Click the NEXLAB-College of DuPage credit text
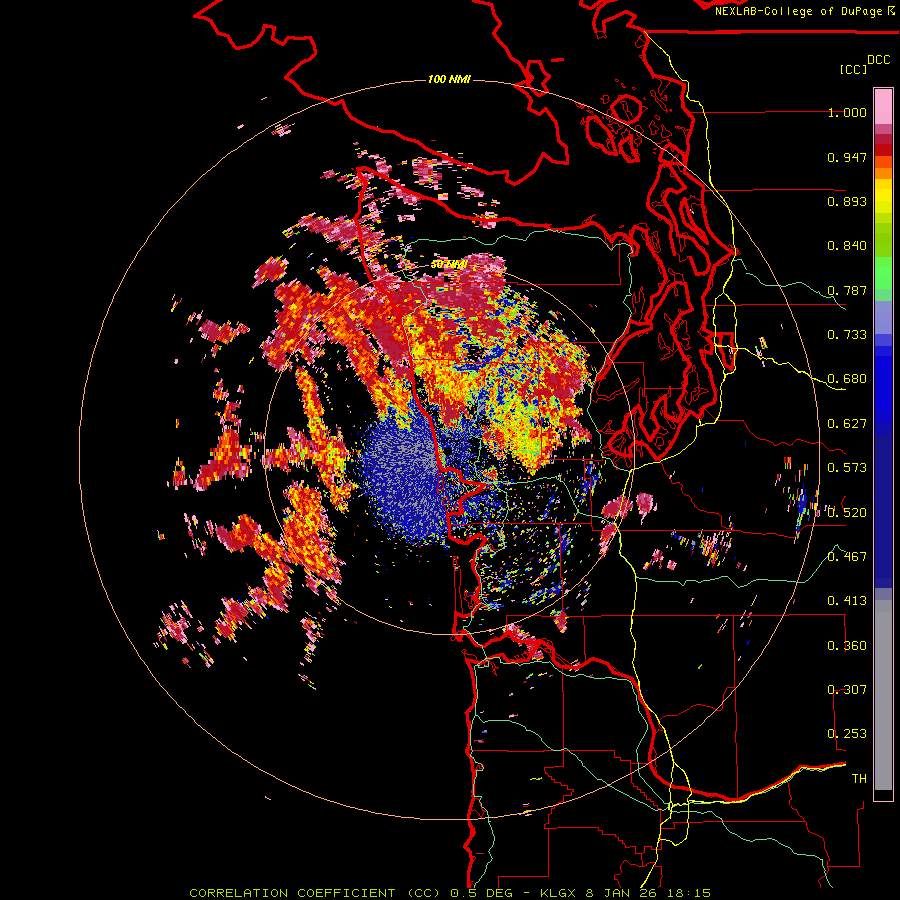 tap(799, 11)
